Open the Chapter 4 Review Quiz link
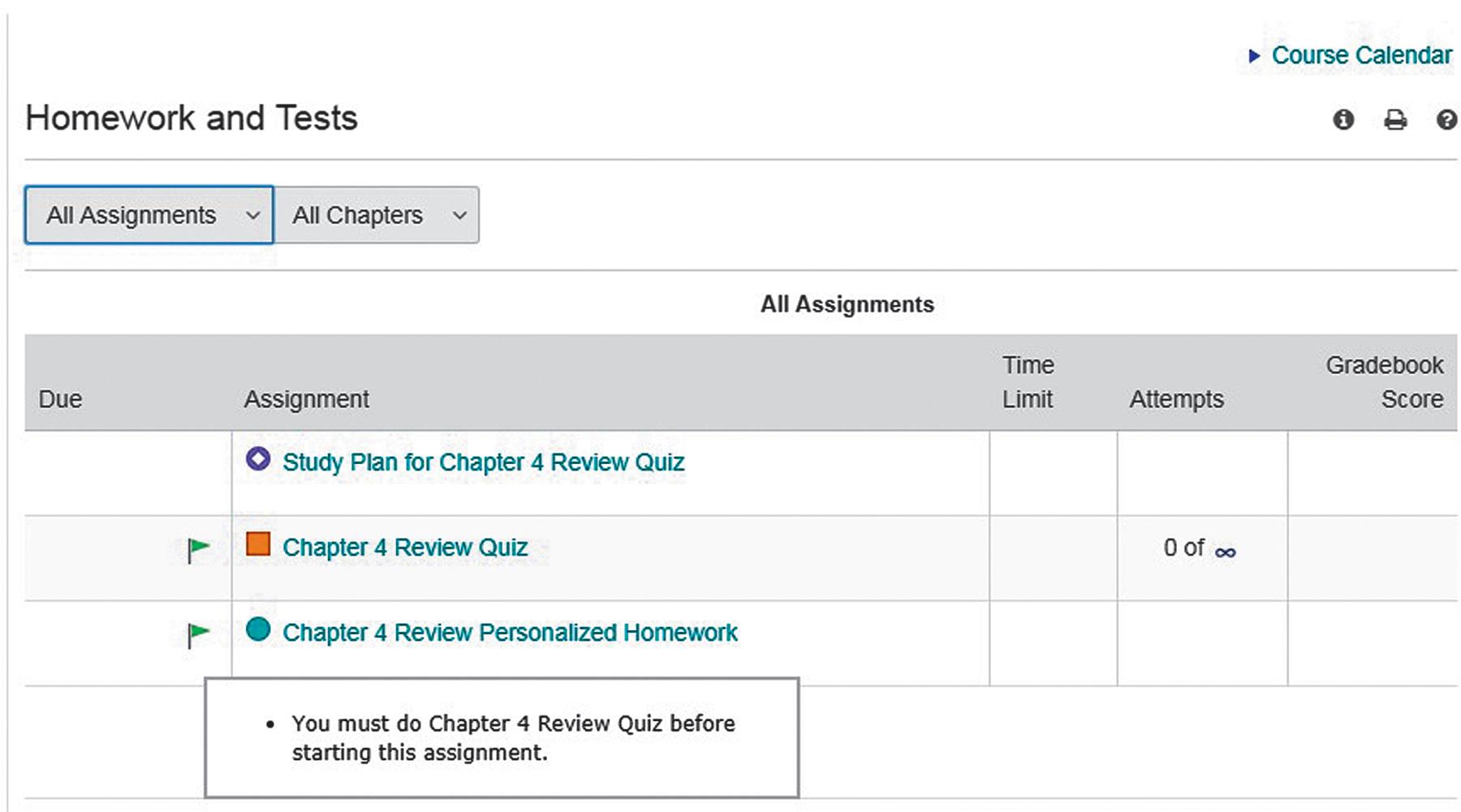The image size is (1461, 812). pos(405,548)
